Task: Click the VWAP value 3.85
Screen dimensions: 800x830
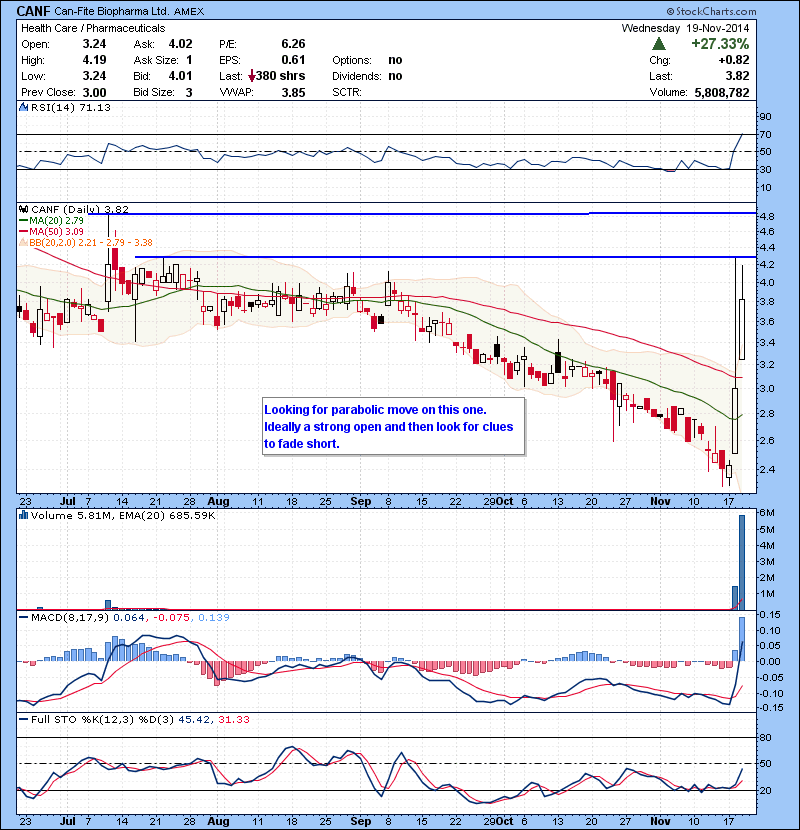Action: [293, 92]
